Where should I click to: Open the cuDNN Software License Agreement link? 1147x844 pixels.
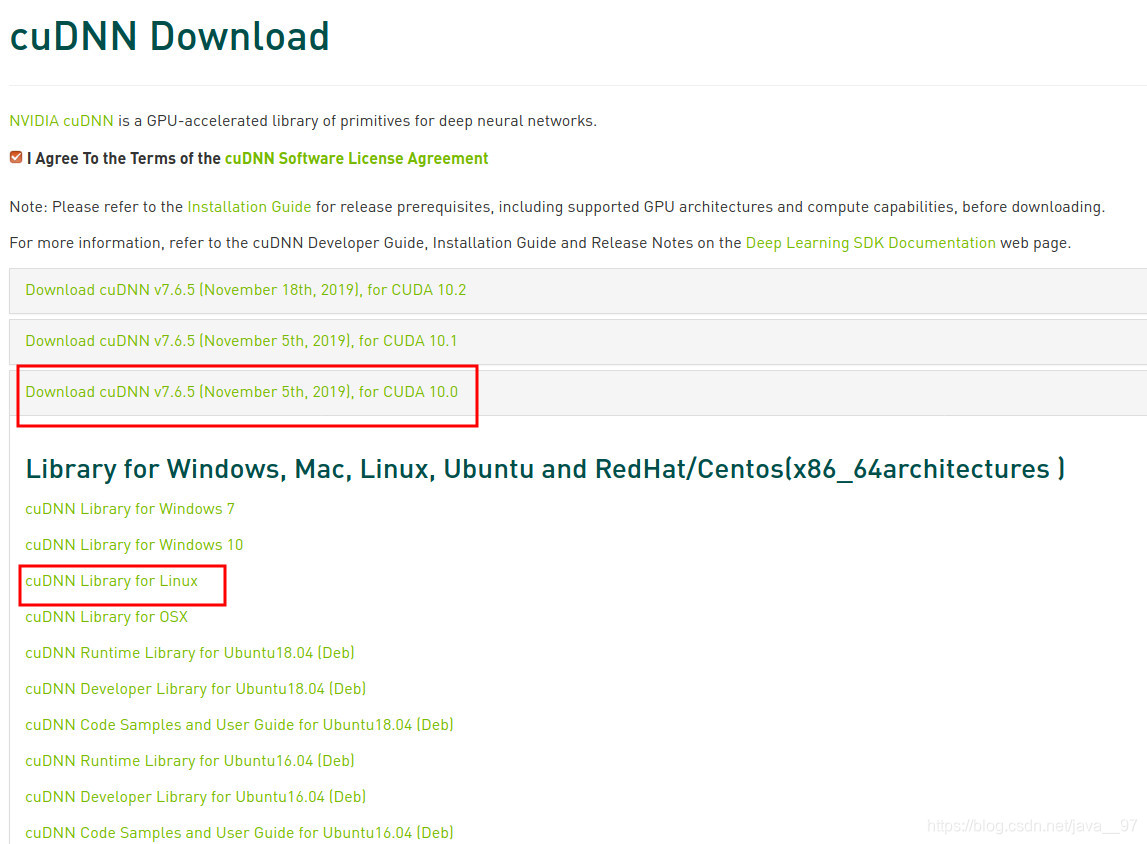point(356,159)
